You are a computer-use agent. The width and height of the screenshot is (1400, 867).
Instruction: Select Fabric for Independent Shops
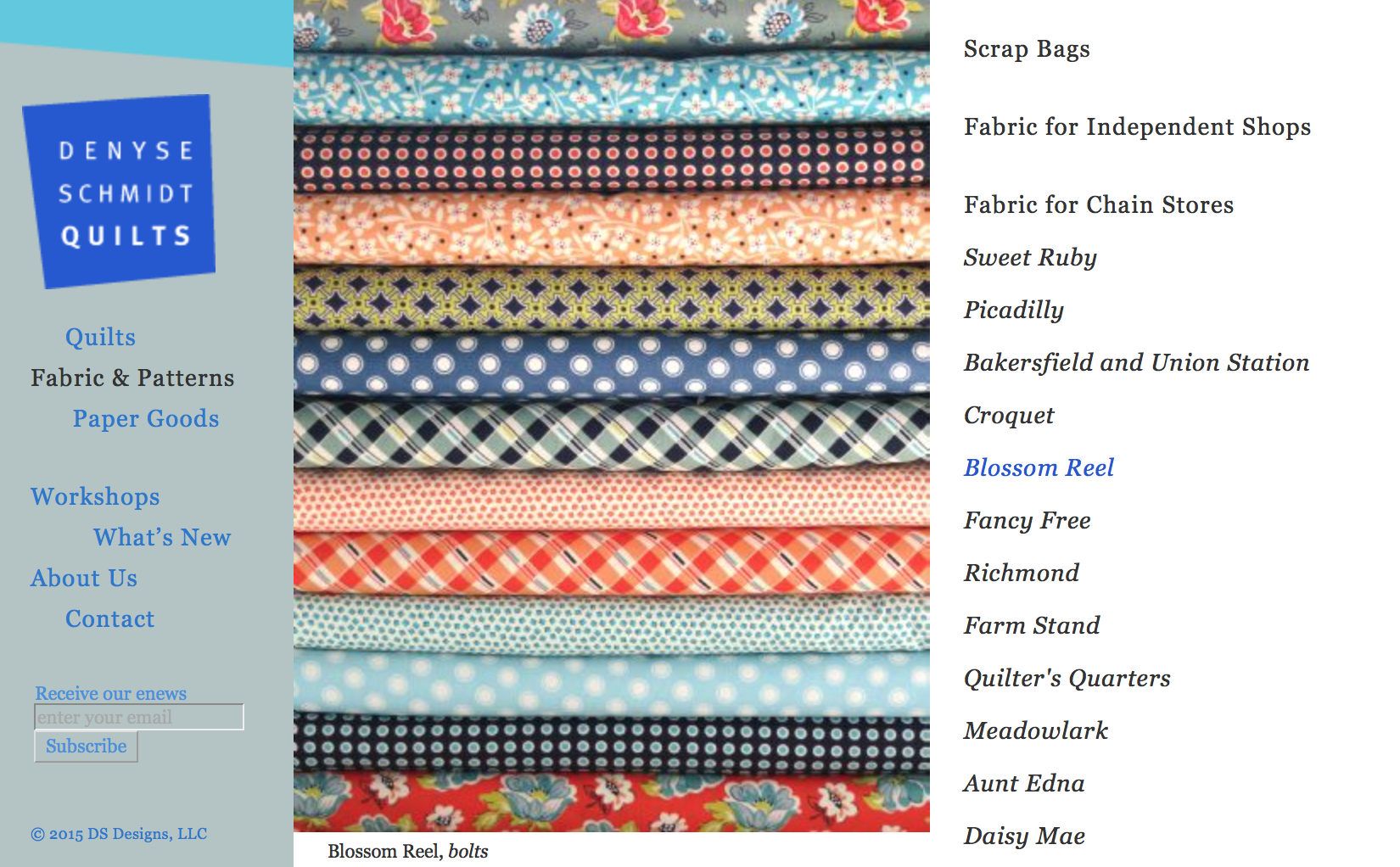point(1137,127)
